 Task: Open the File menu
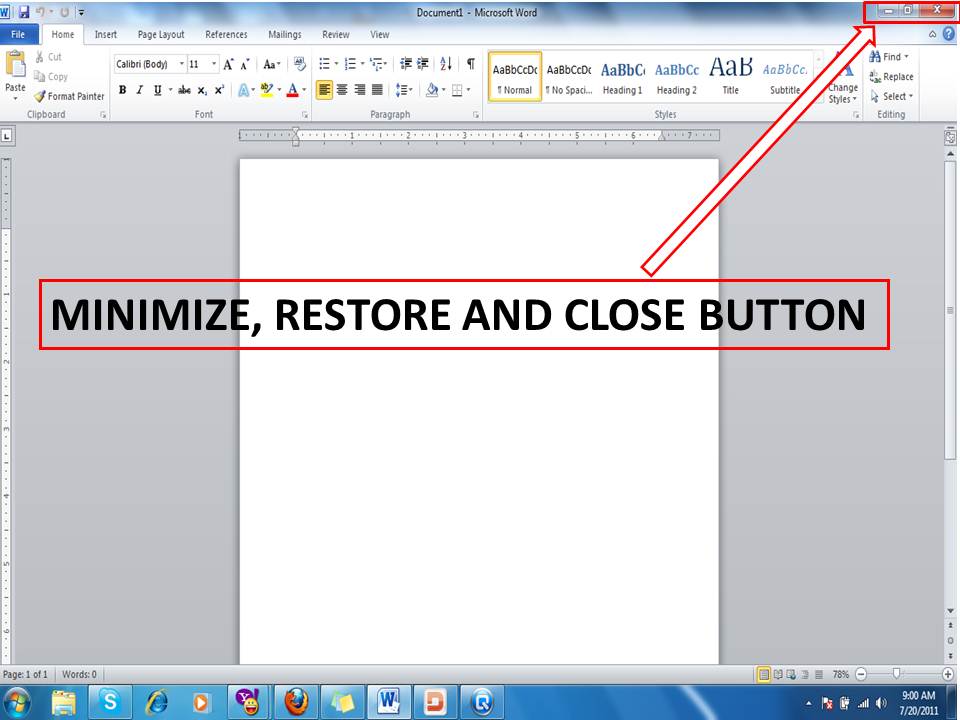click(x=17, y=33)
